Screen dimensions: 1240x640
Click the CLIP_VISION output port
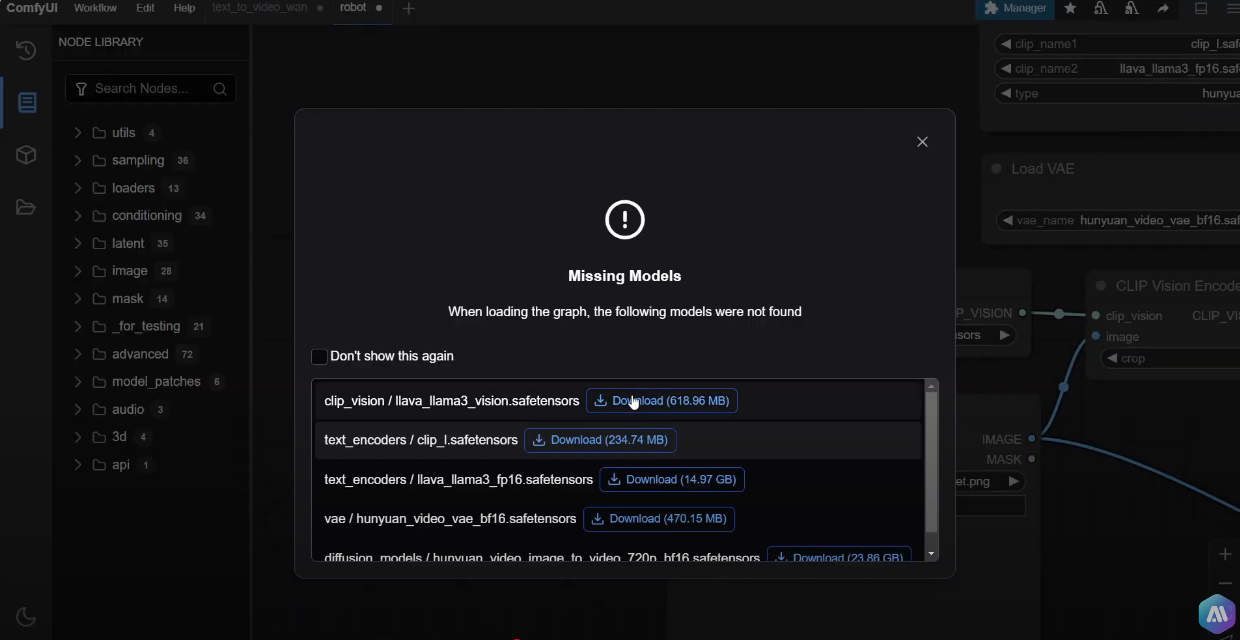(1022, 313)
